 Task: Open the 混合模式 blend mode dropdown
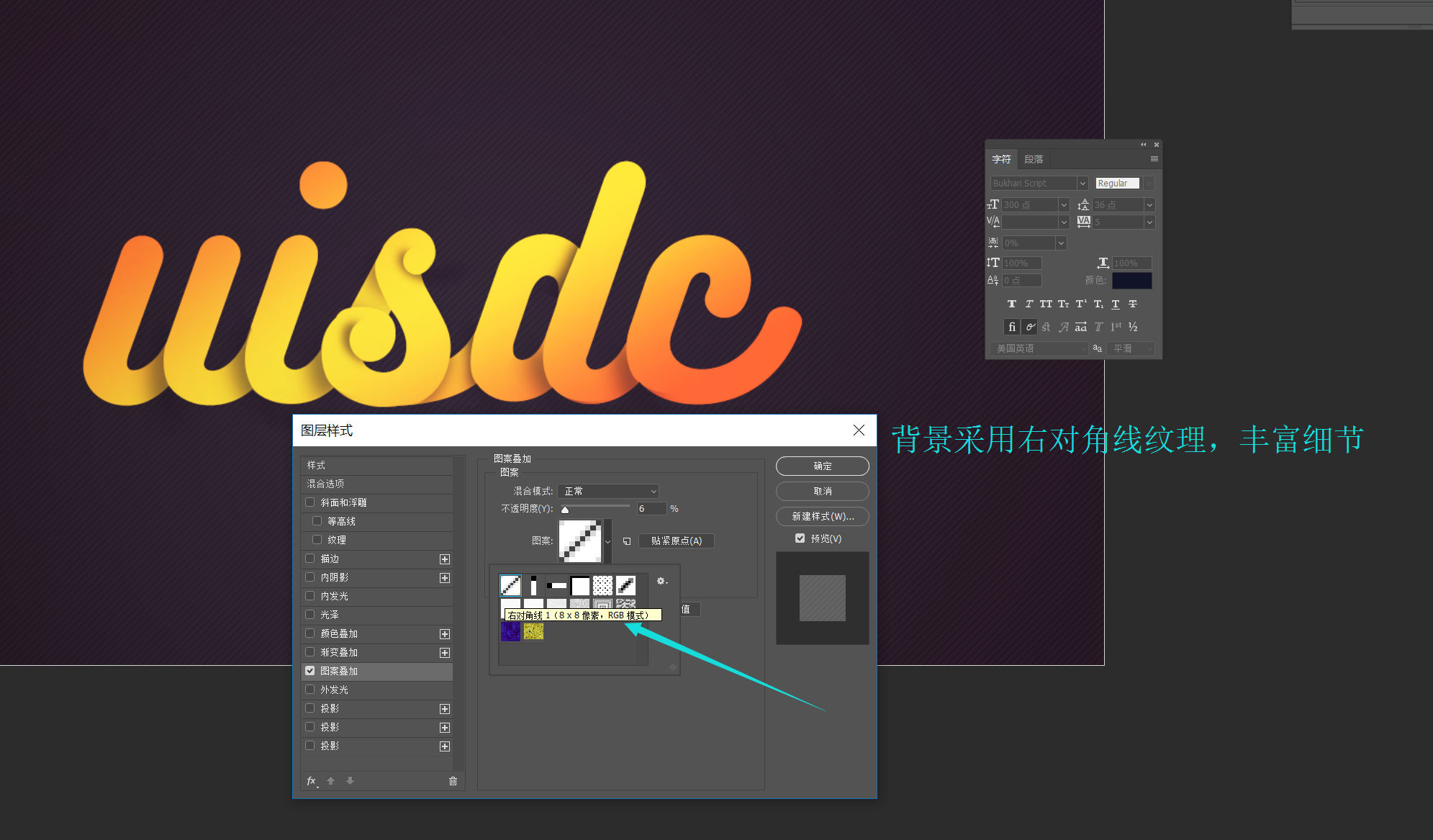609,491
